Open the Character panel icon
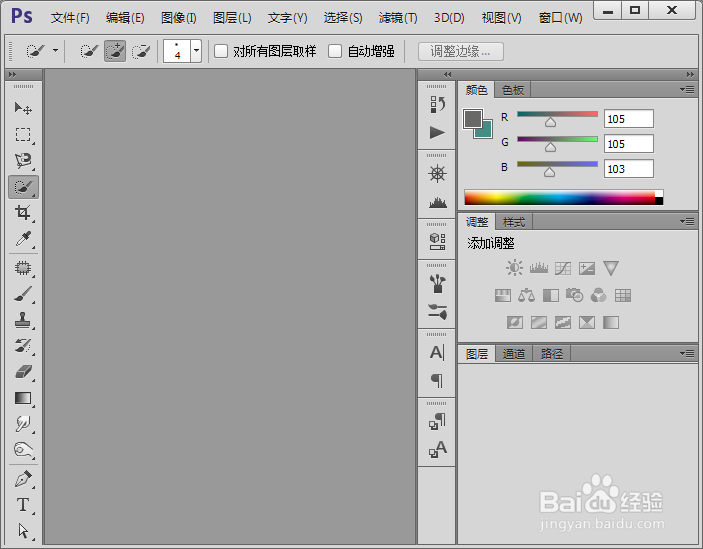Viewport: 703px width, 549px height. pos(437,353)
